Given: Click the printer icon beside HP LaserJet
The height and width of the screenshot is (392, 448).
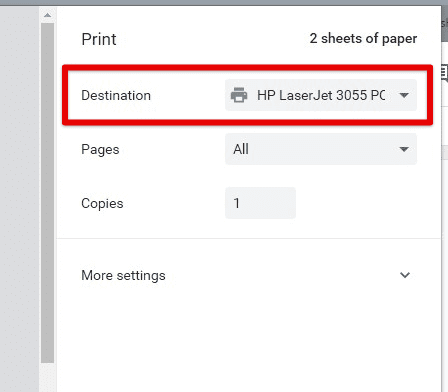Looking at the screenshot, I should (239, 95).
